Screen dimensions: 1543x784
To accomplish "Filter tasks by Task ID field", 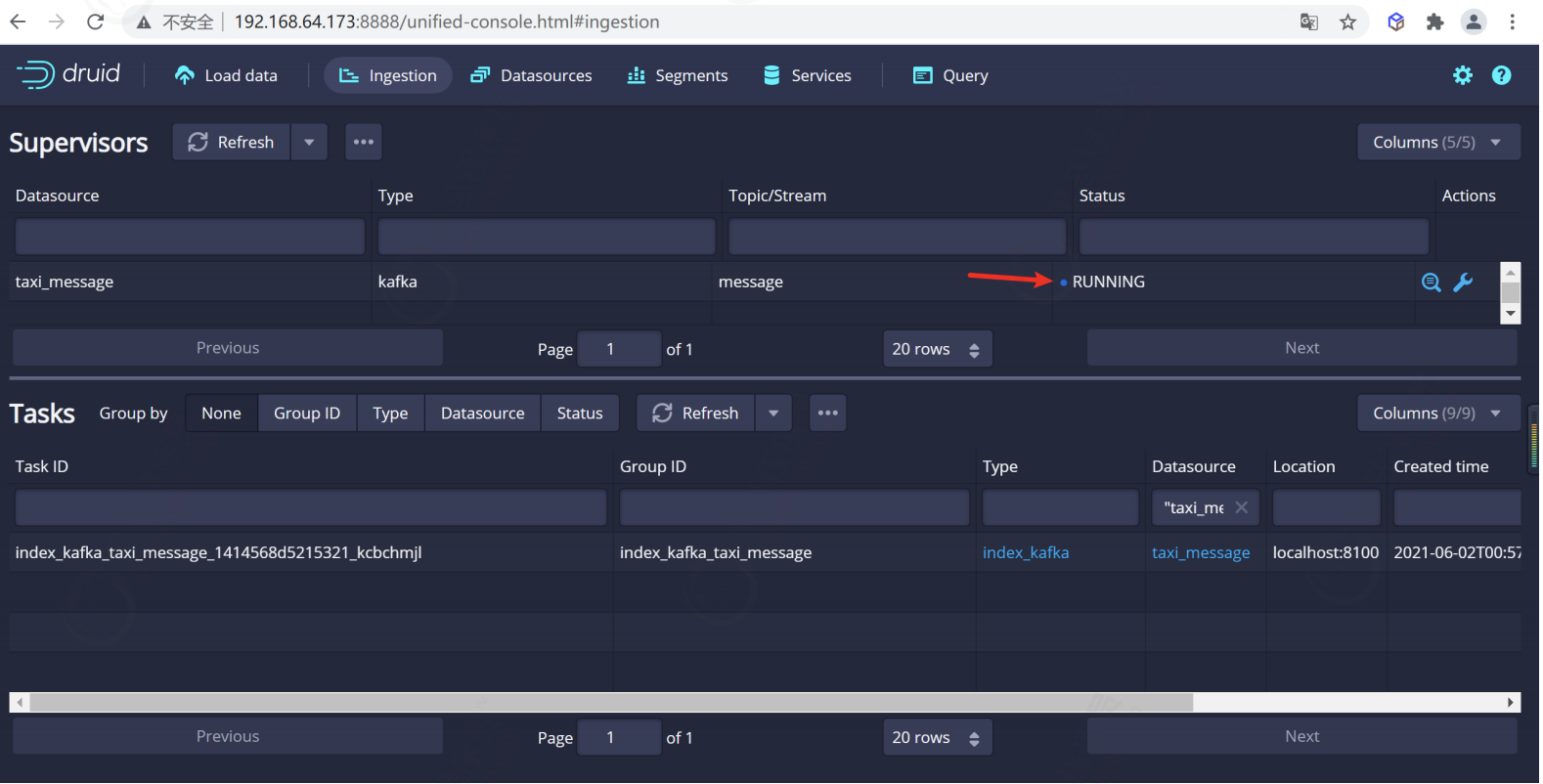I will click(311, 507).
